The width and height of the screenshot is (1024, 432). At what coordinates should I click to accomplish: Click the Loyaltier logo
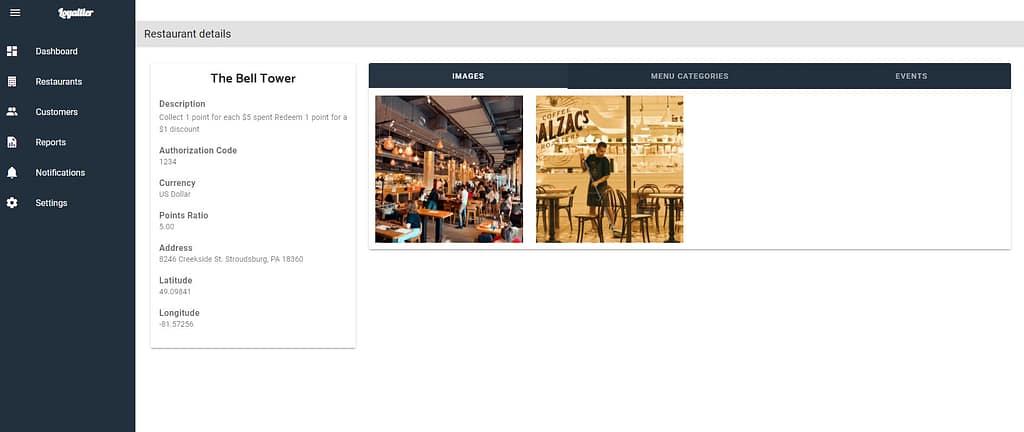tap(76, 13)
